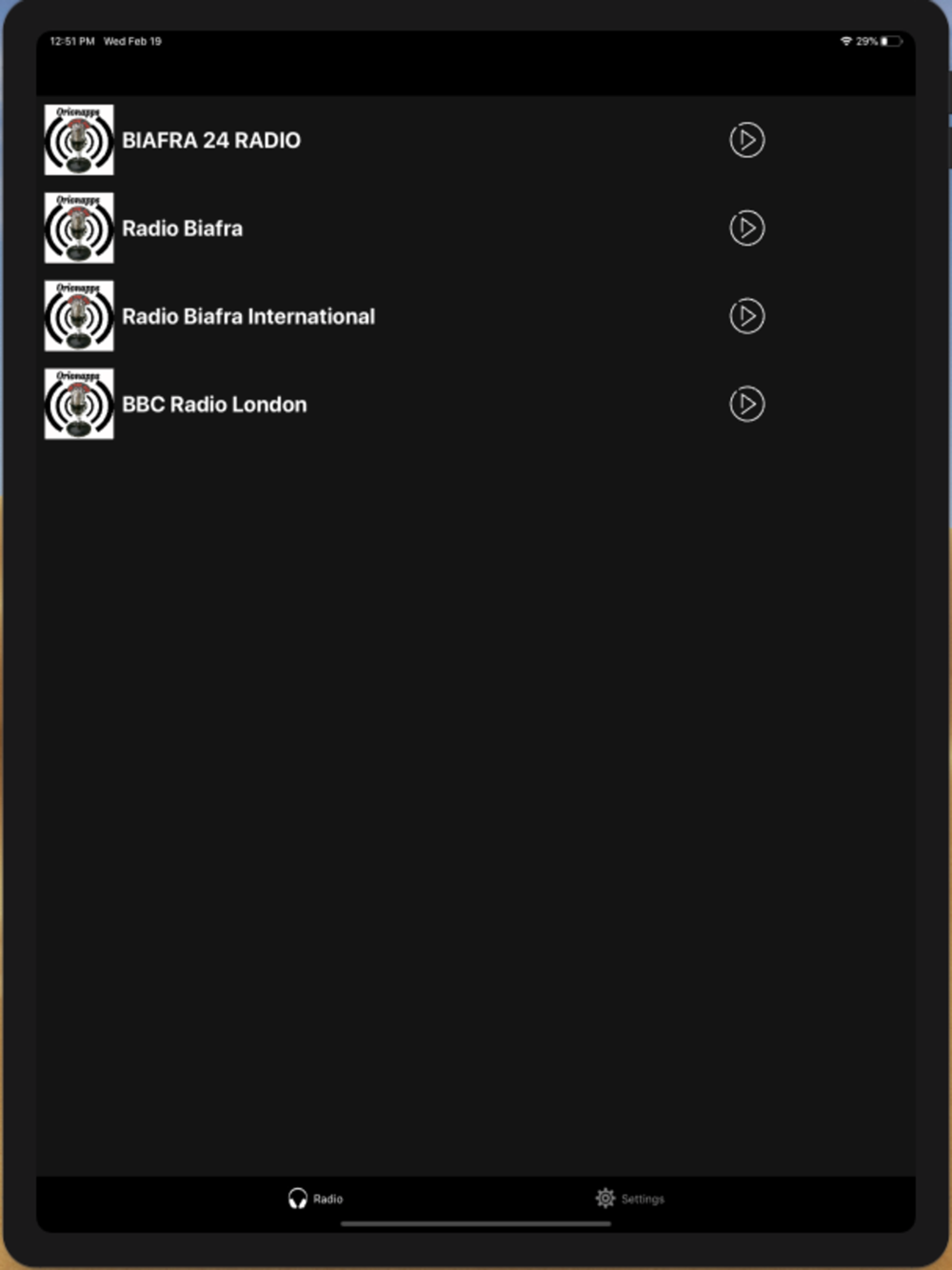
Task: Click the 12:51 PM clock
Action: (72, 41)
